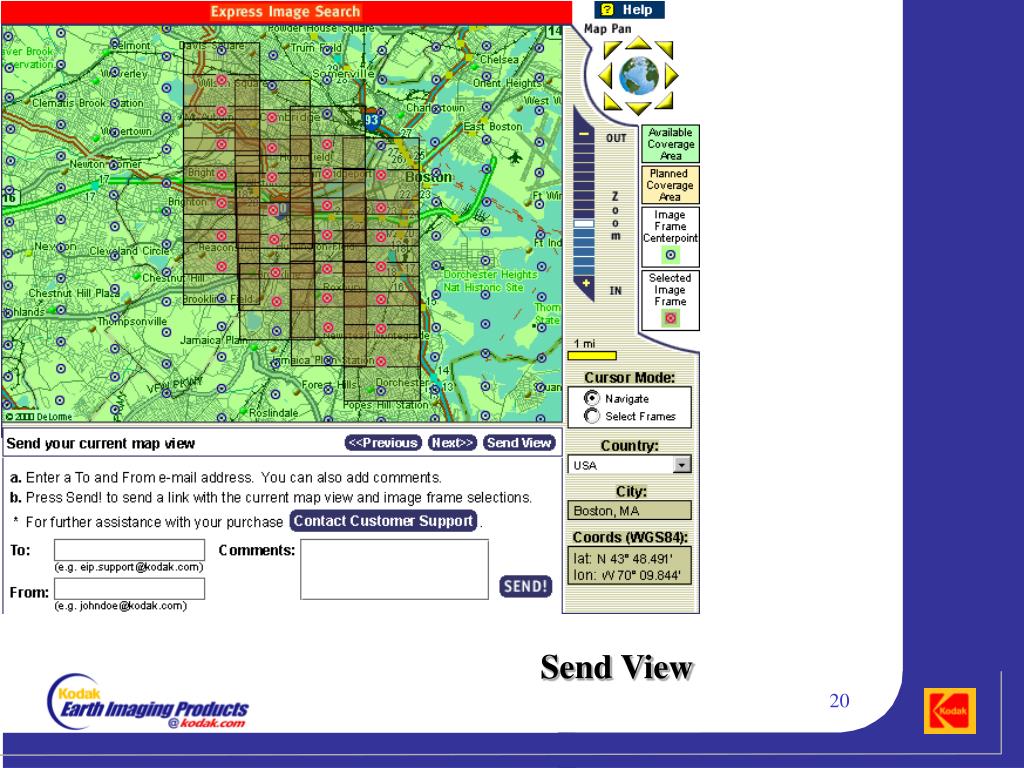This screenshot has width=1024, height=768.
Task: Click the Kodak logo in slide corner
Action: [950, 711]
